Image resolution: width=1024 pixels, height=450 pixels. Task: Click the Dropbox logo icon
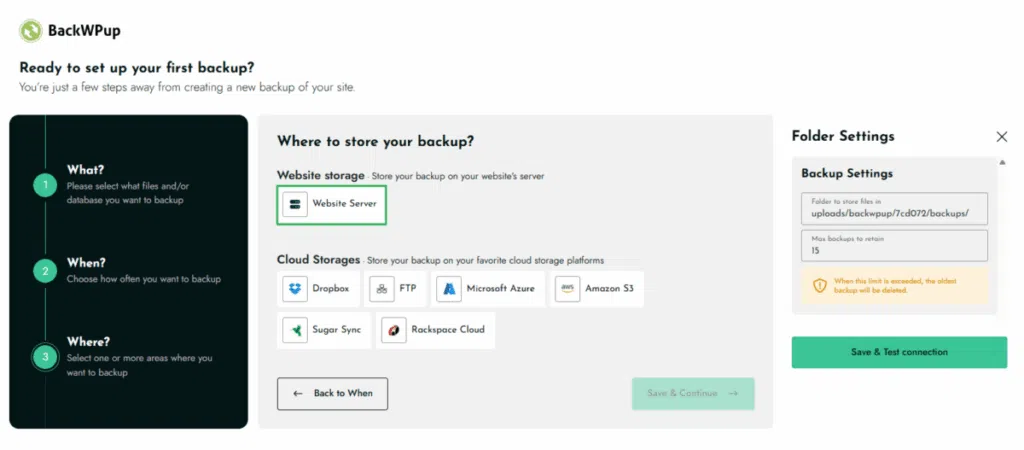tap(295, 289)
